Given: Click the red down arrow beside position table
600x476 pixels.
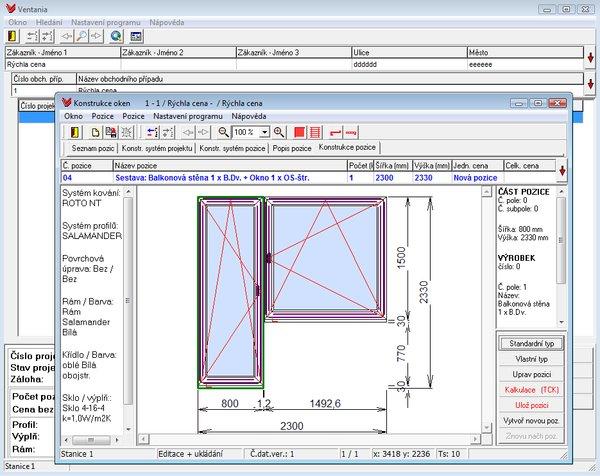Looking at the screenshot, I should point(562,170).
